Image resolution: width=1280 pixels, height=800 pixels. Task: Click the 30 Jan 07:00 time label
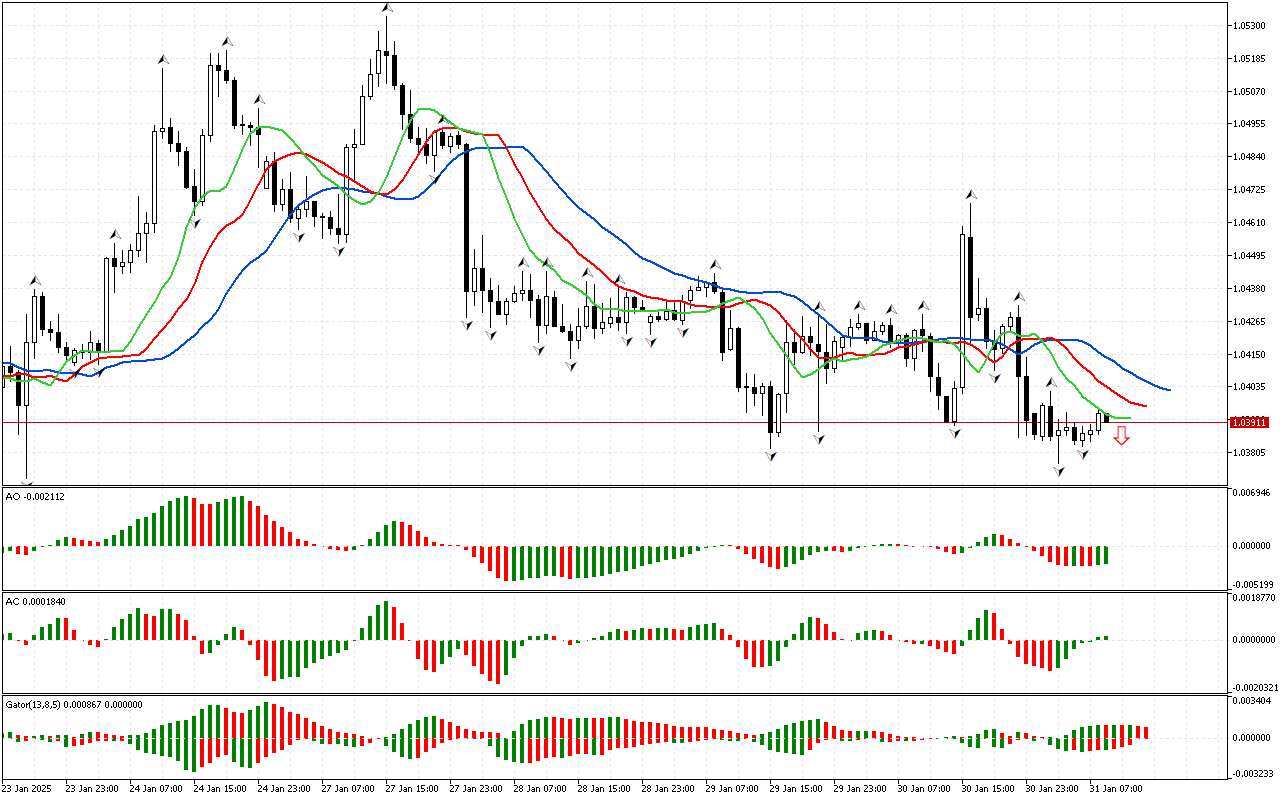point(924,788)
